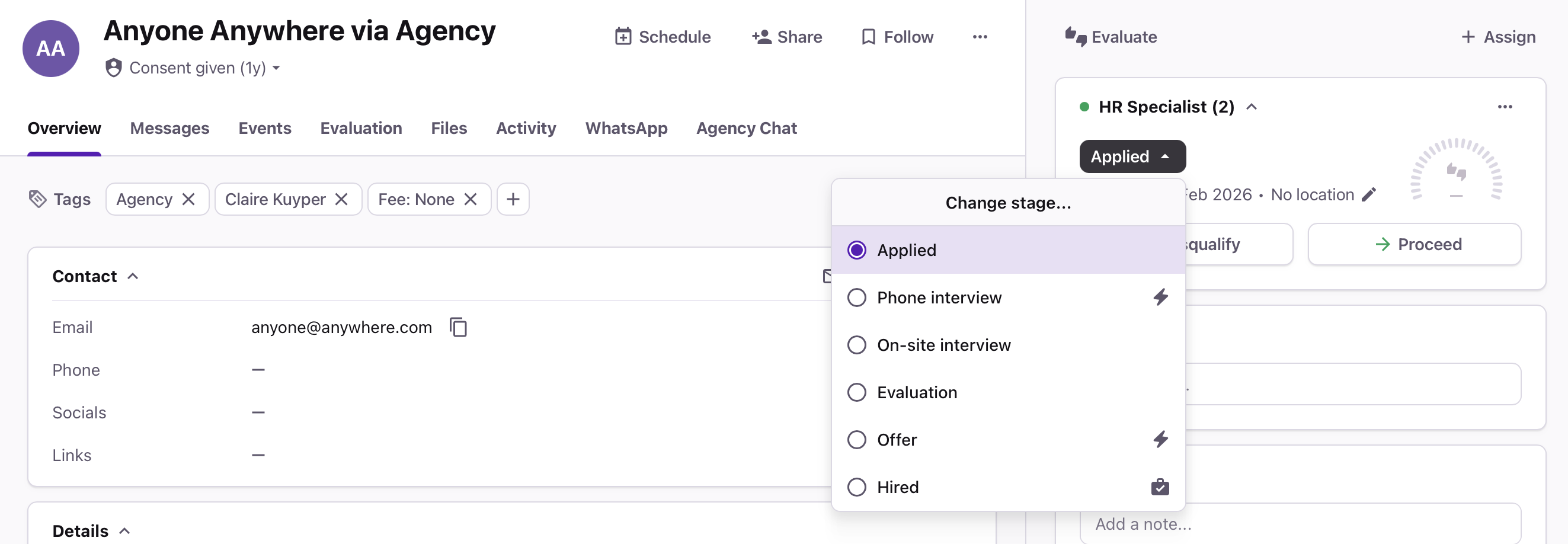Click the Tags label icon
This screenshot has height=544, width=1568.
(38, 199)
